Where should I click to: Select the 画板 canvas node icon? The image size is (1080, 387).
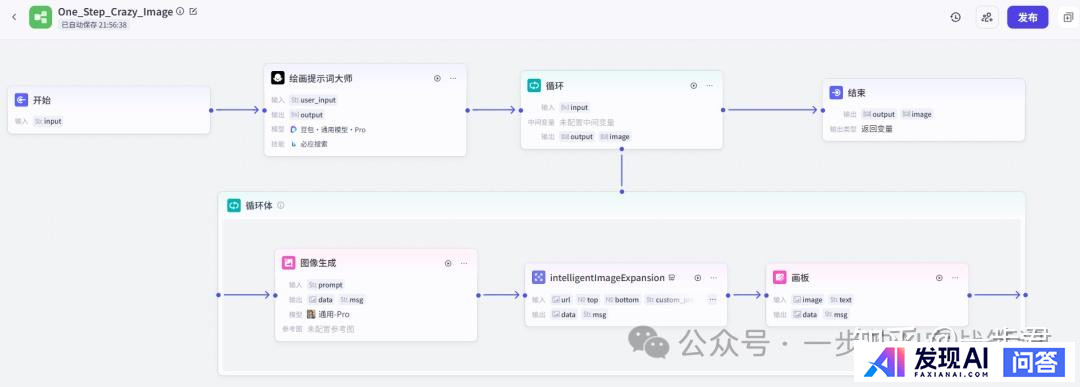(780, 278)
